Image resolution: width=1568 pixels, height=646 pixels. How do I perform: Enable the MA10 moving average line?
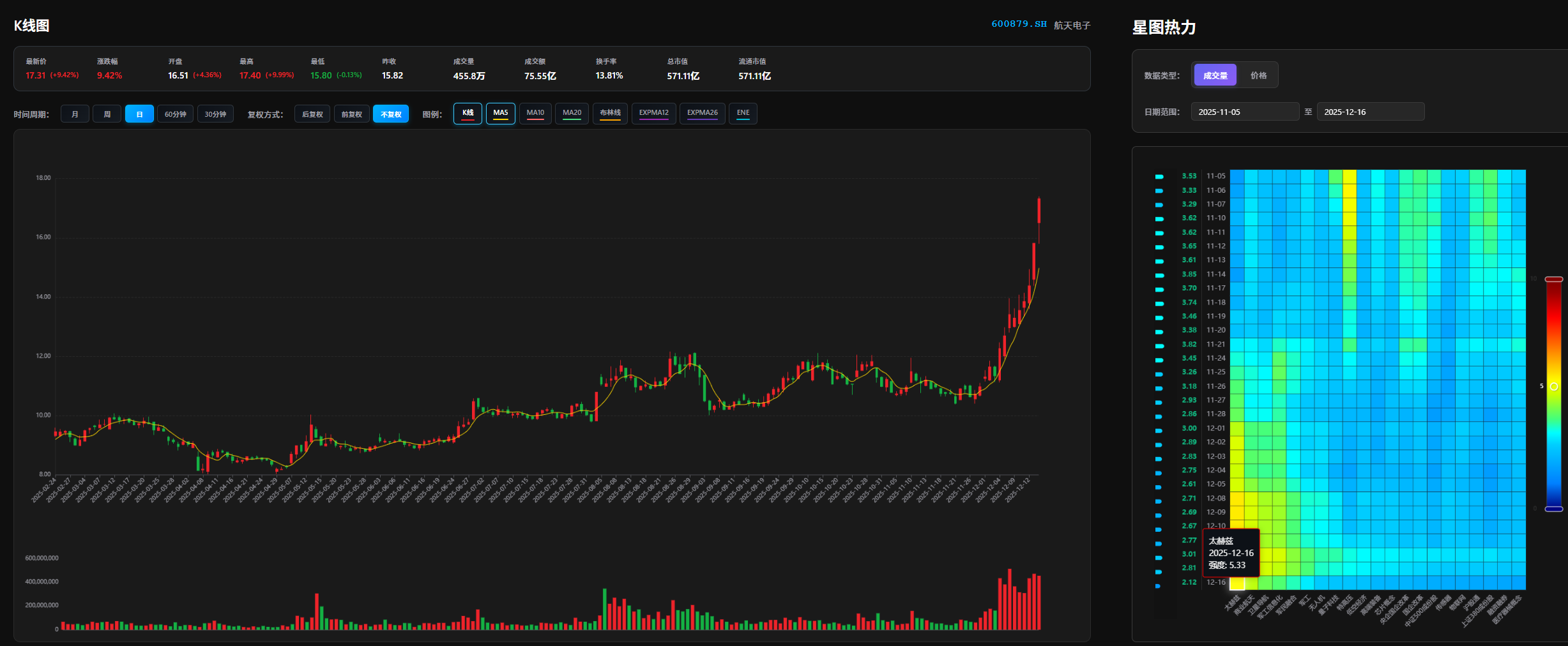(x=535, y=114)
